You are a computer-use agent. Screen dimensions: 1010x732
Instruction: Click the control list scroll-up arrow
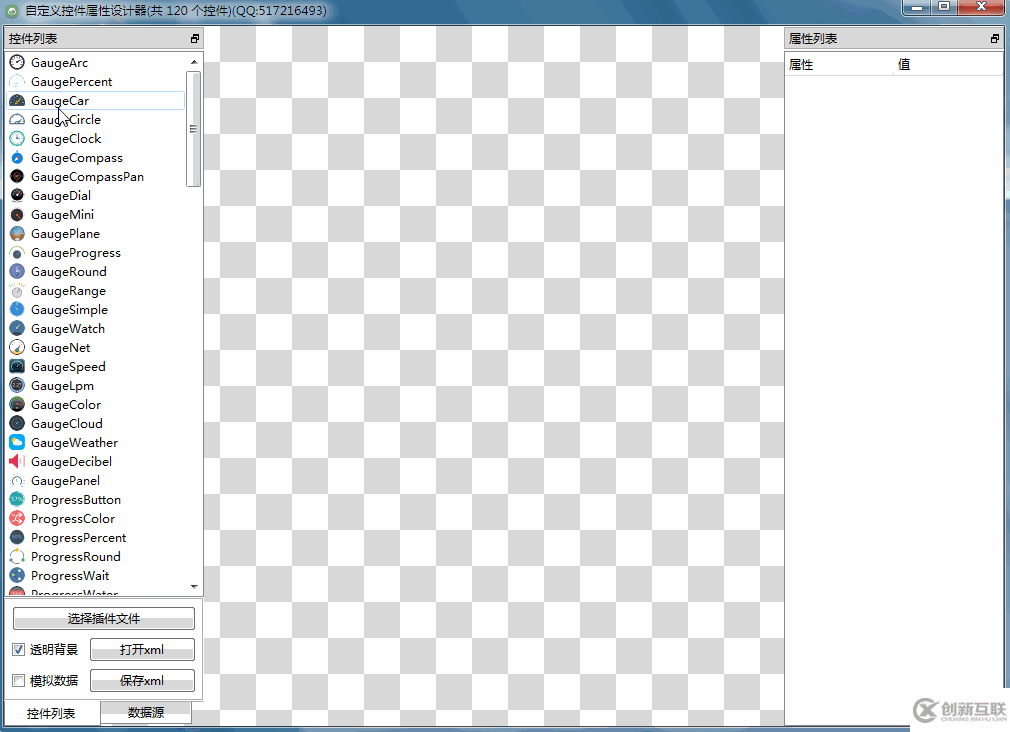(194, 62)
